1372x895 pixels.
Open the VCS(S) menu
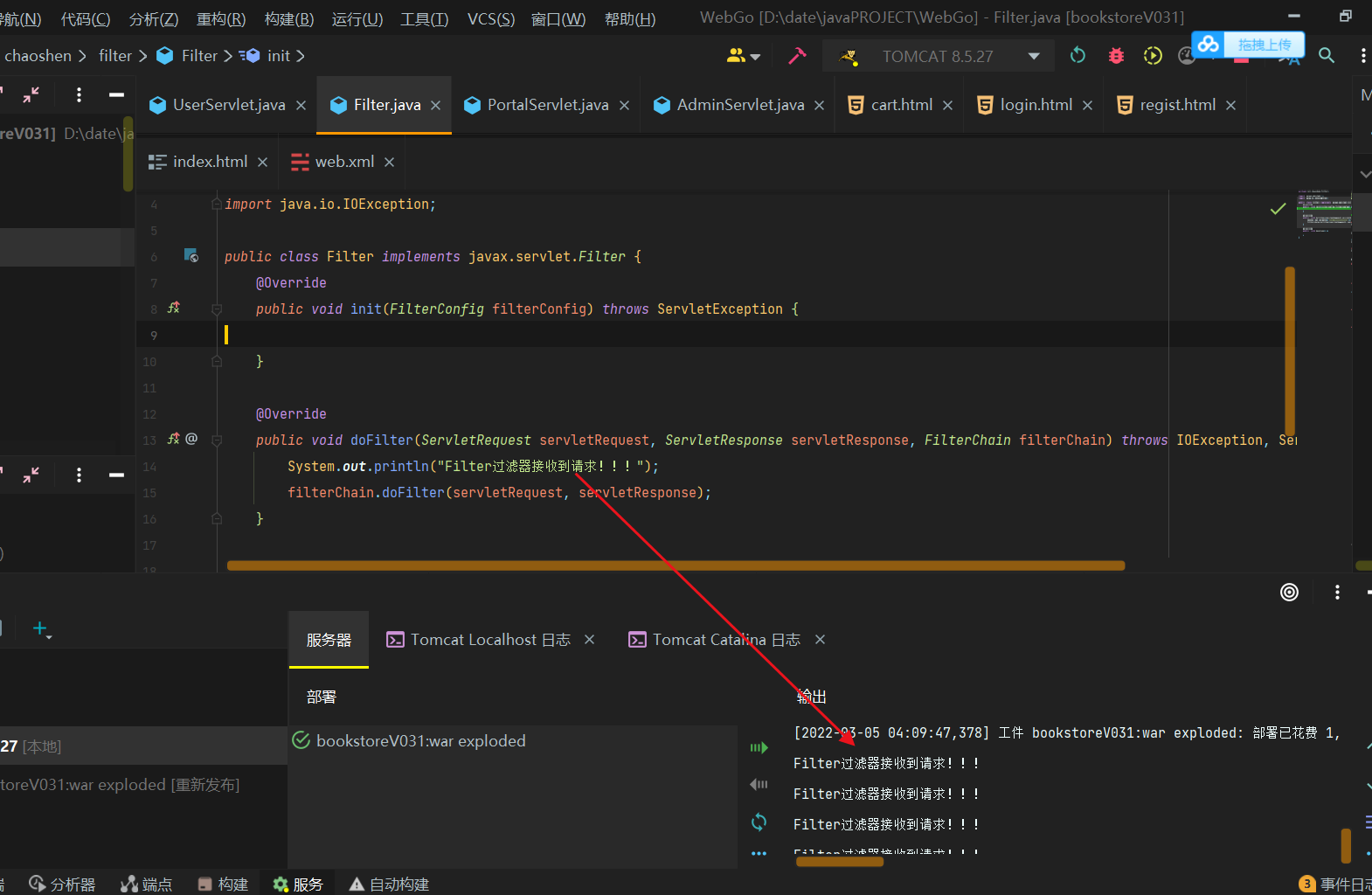(x=491, y=19)
